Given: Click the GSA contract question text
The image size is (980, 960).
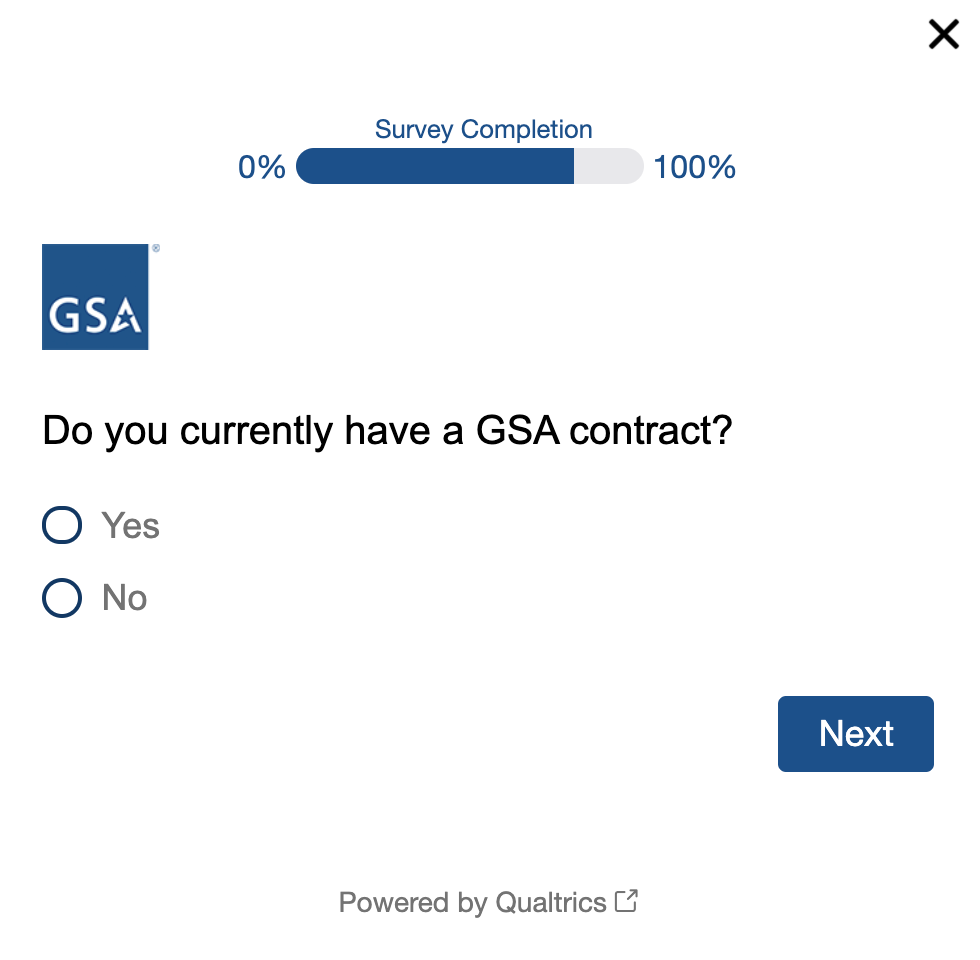Looking at the screenshot, I should point(388,431).
